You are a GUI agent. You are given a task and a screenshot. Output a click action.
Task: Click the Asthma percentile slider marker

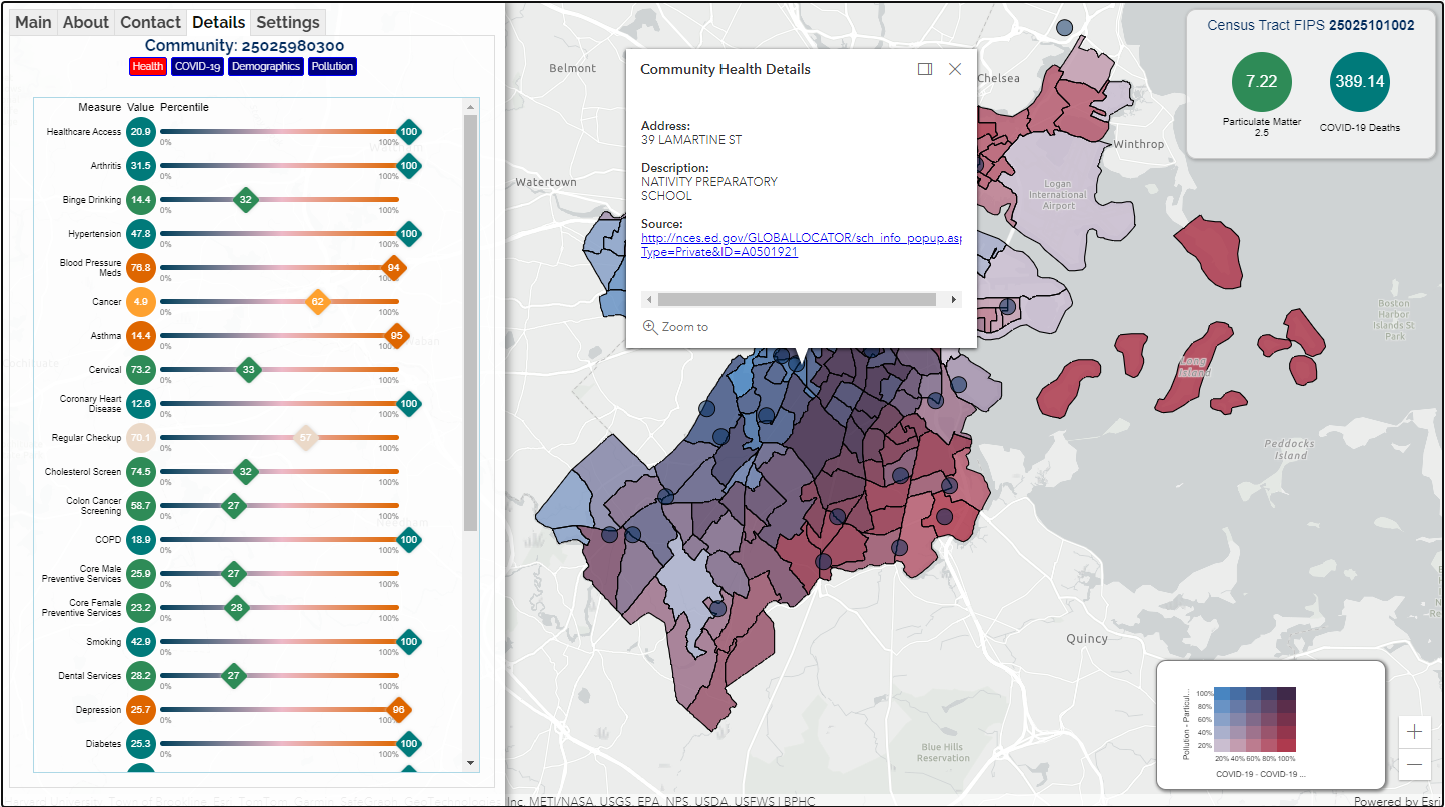tap(396, 336)
